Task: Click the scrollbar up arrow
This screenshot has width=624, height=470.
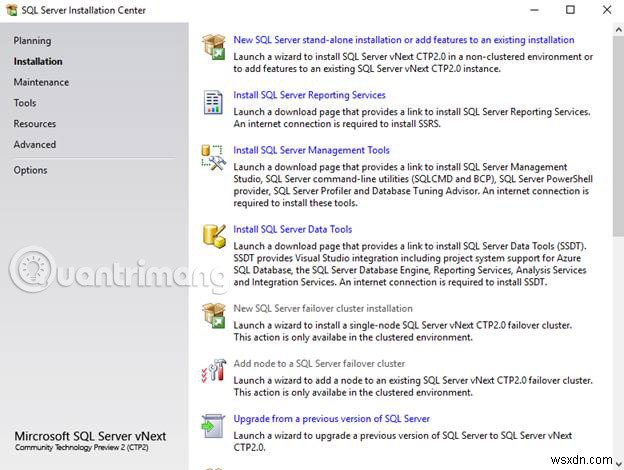Action: point(618,29)
